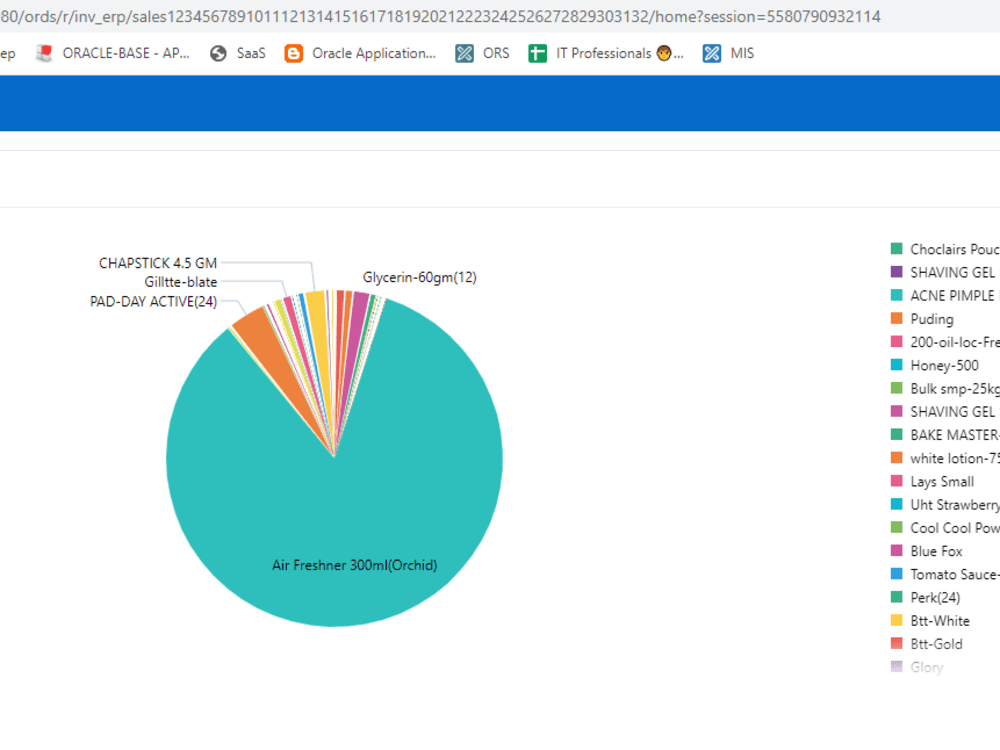Select Glory legend entry text
This screenshot has width=1000, height=750.
[927, 667]
